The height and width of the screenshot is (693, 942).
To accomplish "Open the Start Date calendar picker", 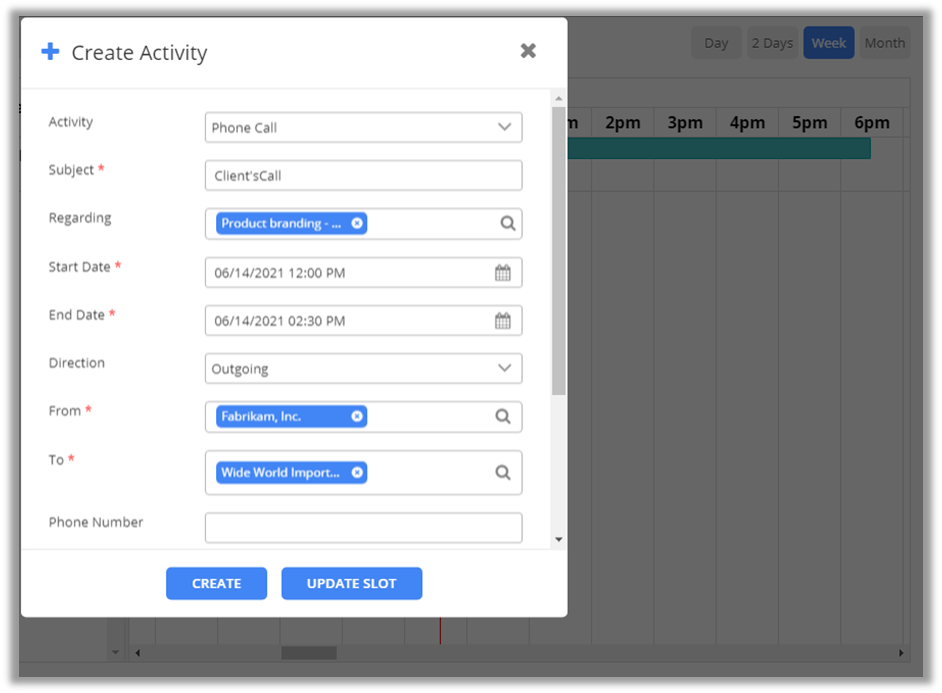I will 503,273.
